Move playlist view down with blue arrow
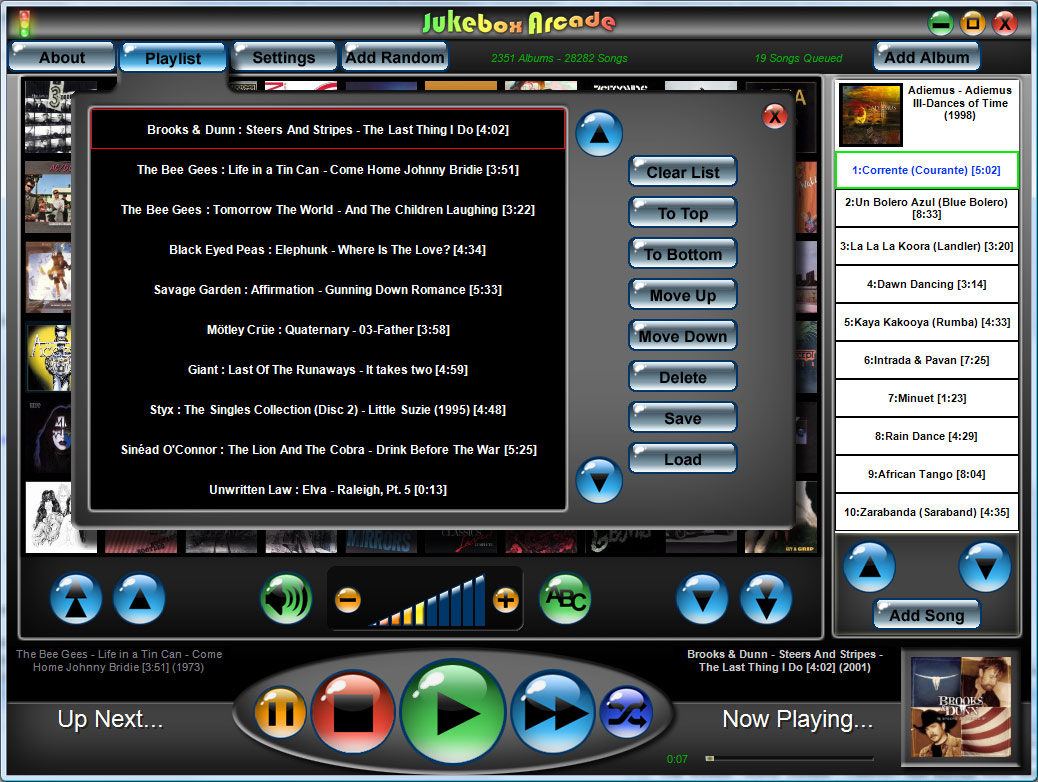The image size is (1038, 782). tap(599, 480)
